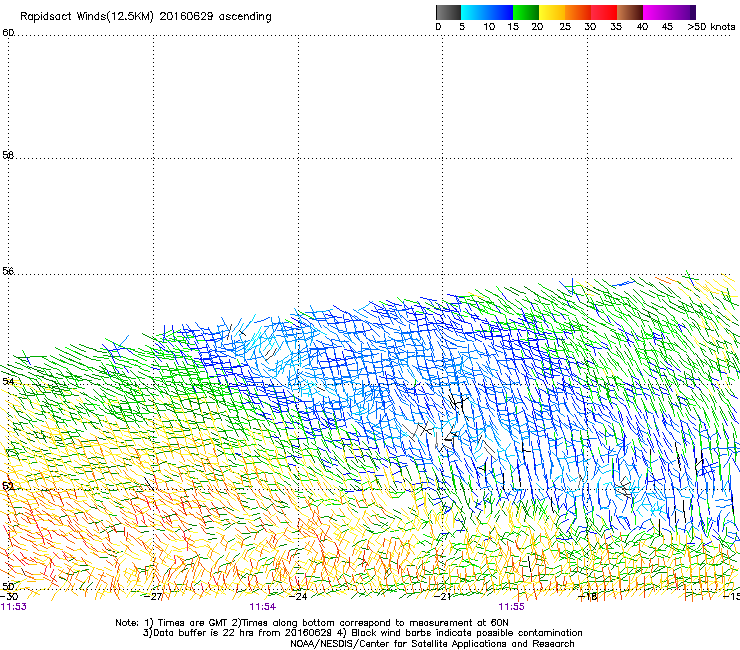Click the longitude label "-24"

(x=298, y=597)
